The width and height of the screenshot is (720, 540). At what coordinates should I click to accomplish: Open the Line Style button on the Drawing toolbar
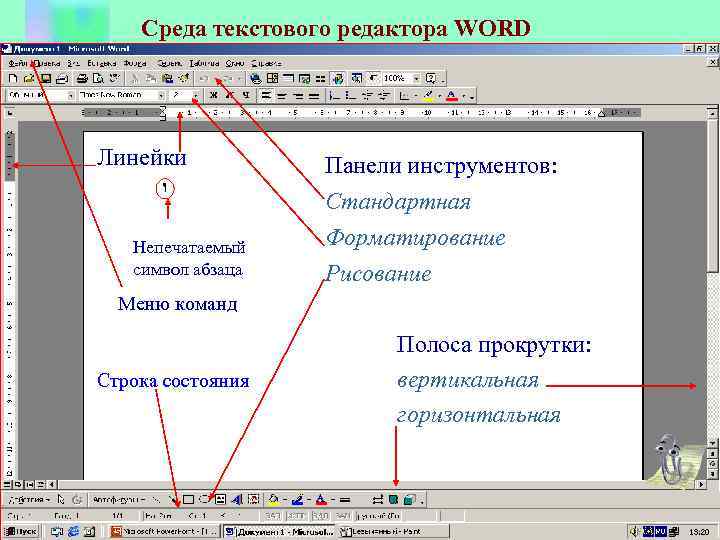point(345,499)
